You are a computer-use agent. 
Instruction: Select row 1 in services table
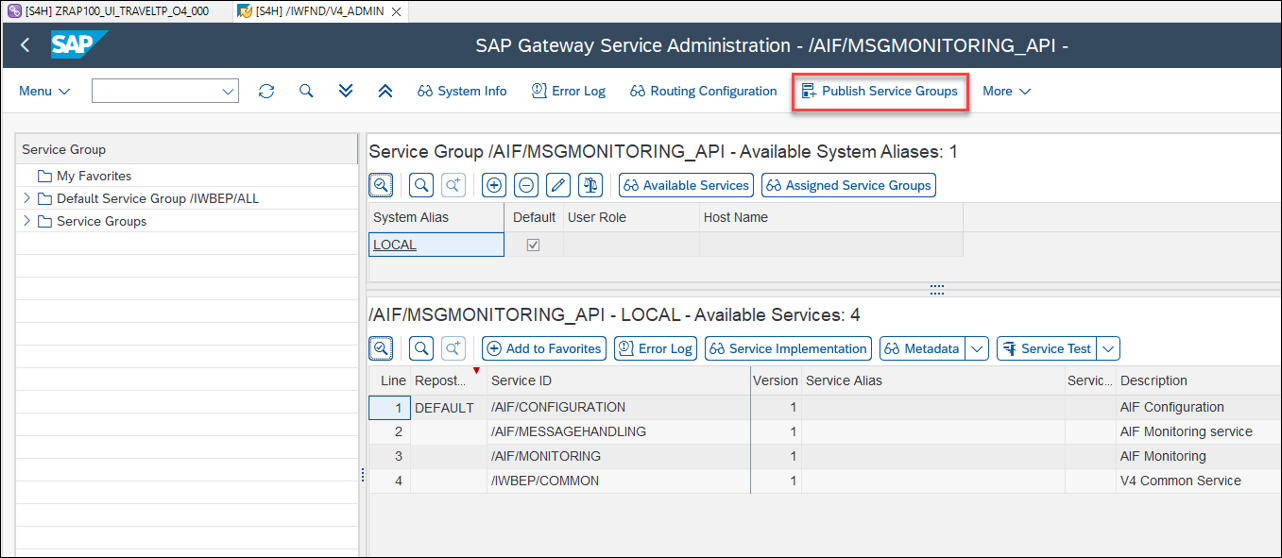coord(389,408)
